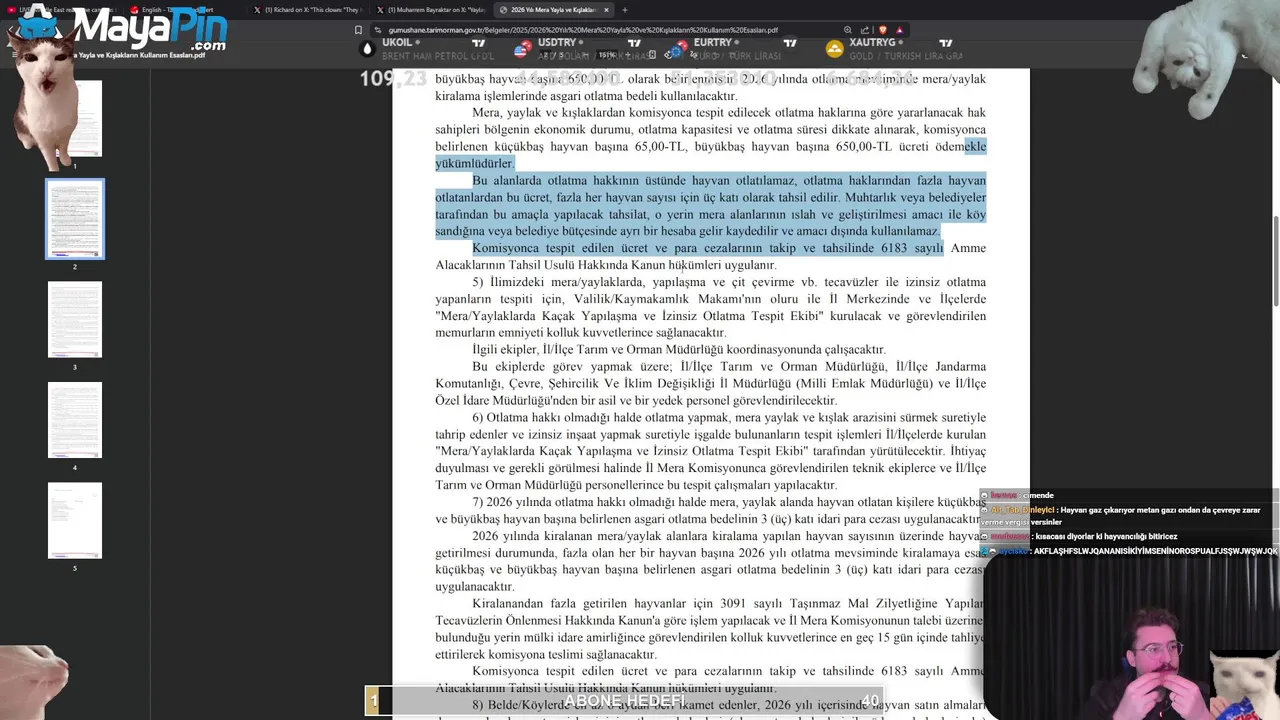Open page 4 thumbnail in sidebar
The image size is (1280, 720).
[x=75, y=420]
